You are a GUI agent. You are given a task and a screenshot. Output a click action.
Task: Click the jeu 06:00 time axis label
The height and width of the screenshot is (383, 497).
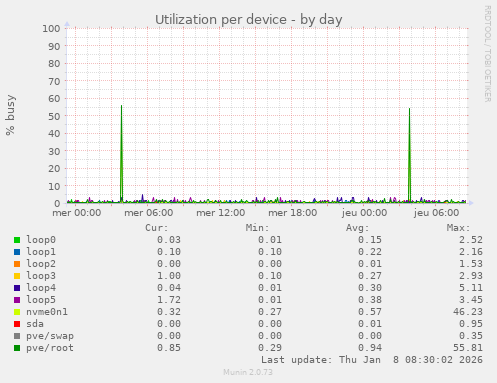[437, 213]
